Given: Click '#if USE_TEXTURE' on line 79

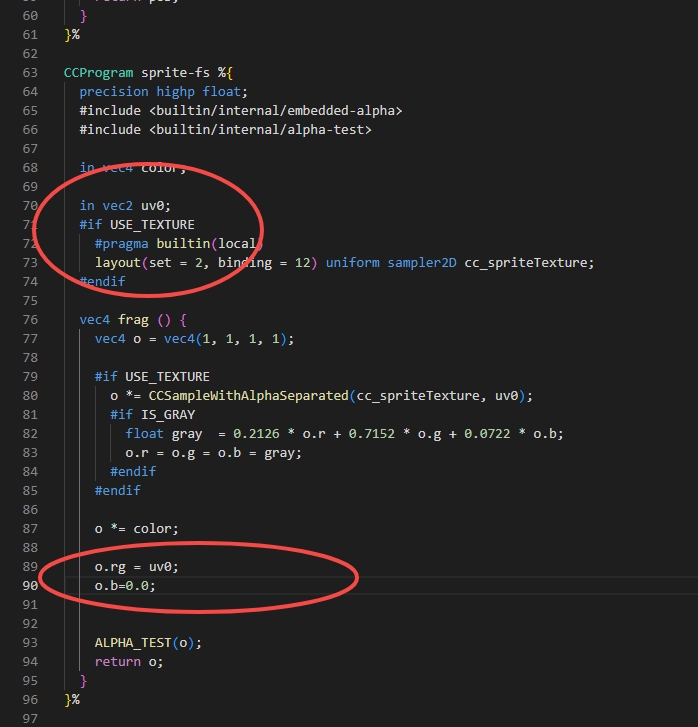Looking at the screenshot, I should point(152,377).
